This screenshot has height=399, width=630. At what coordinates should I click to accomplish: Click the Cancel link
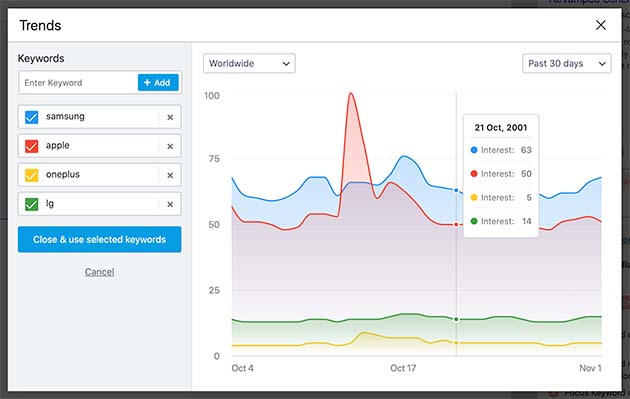tap(99, 272)
